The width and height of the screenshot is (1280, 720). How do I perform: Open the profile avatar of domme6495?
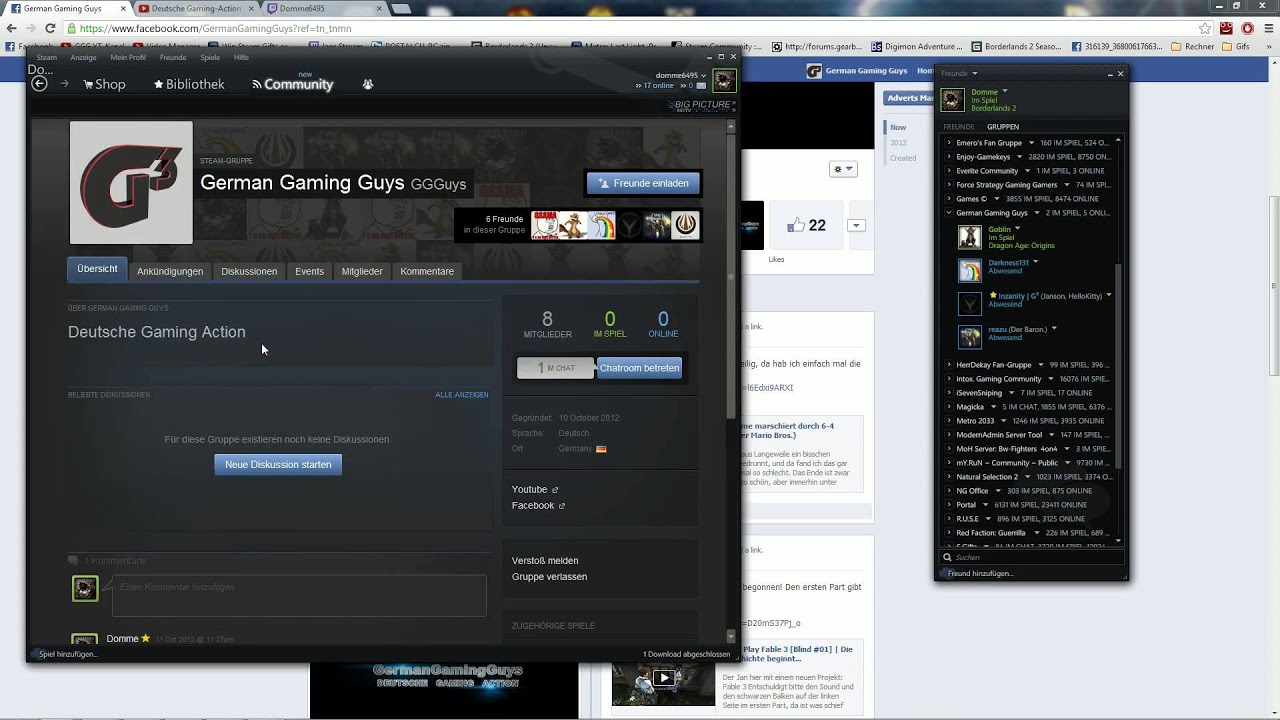pyautogui.click(x=723, y=81)
